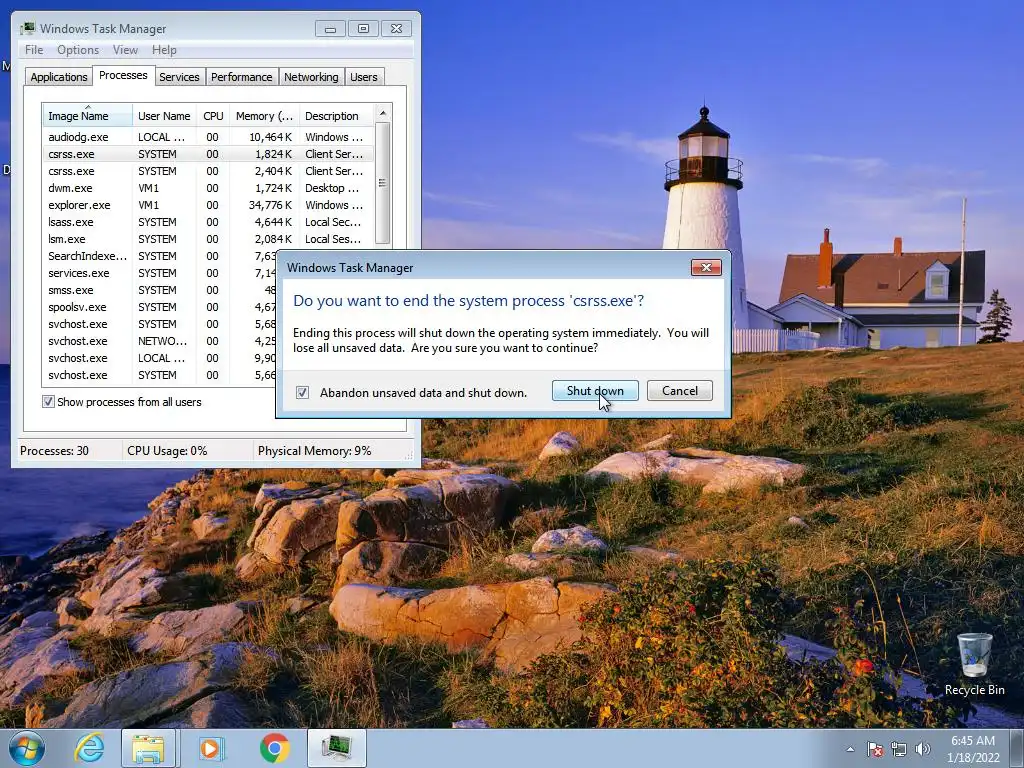Viewport: 1024px width, 768px height.
Task: Click the network tray icon
Action: click(899, 749)
